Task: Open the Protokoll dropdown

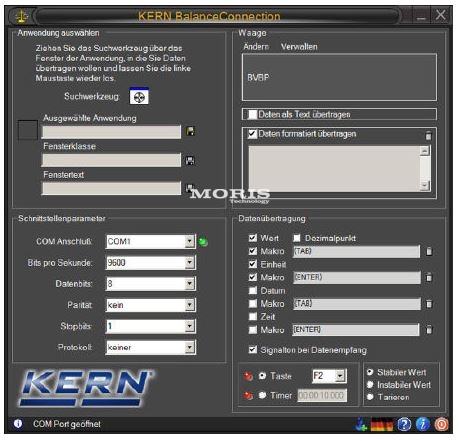Action: coord(190,347)
